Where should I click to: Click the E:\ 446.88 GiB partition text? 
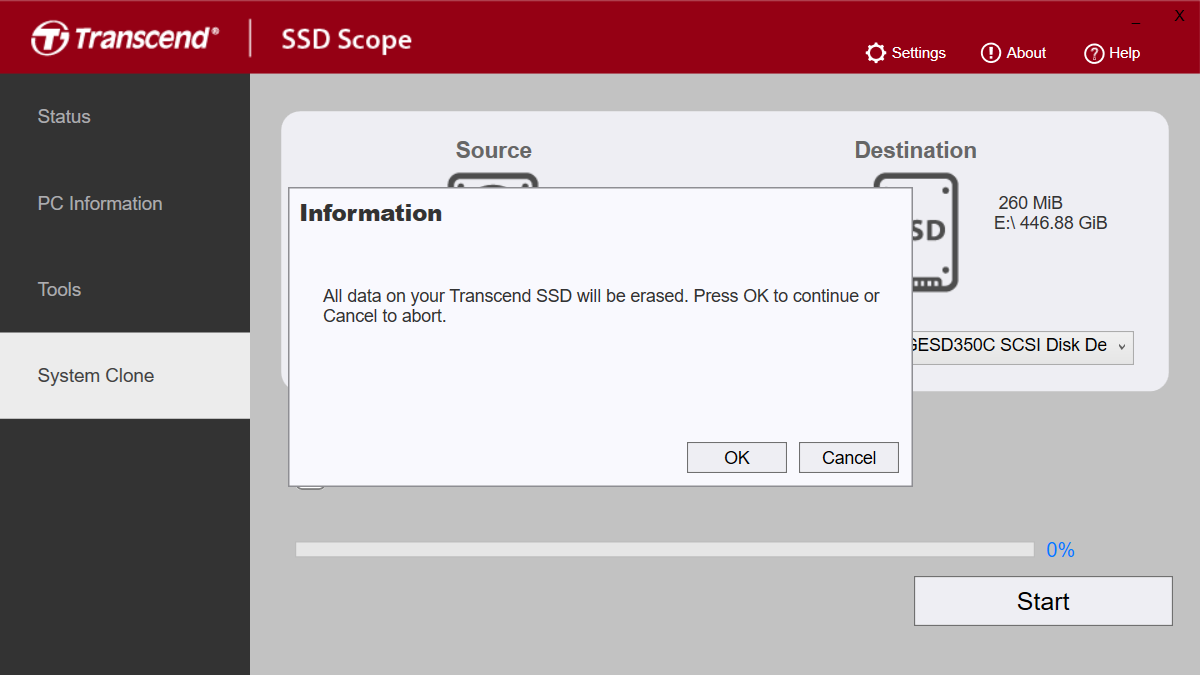pyautogui.click(x=1050, y=223)
